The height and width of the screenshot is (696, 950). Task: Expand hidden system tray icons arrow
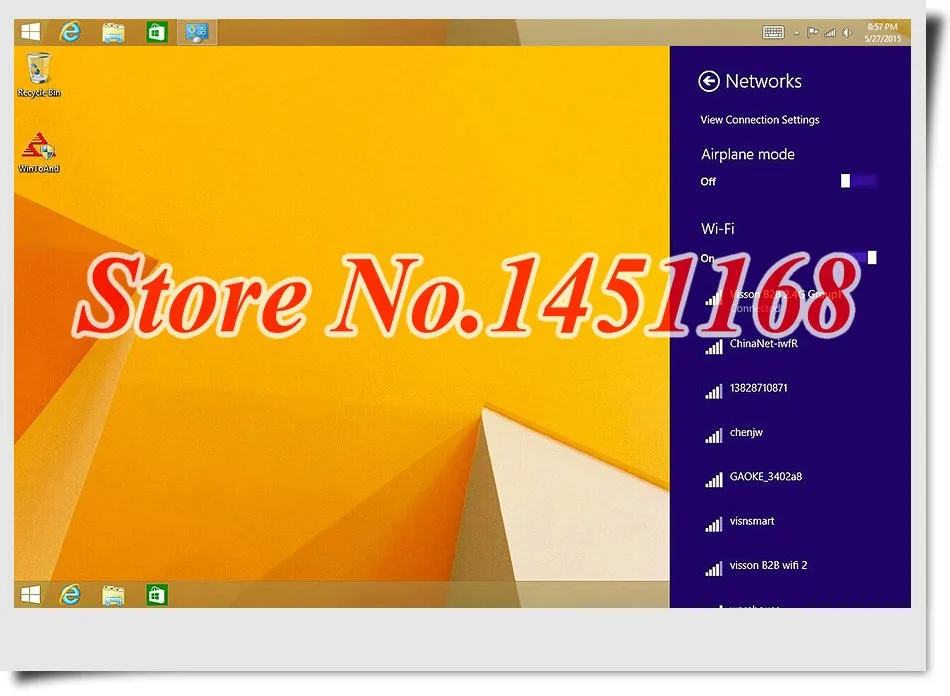796,33
